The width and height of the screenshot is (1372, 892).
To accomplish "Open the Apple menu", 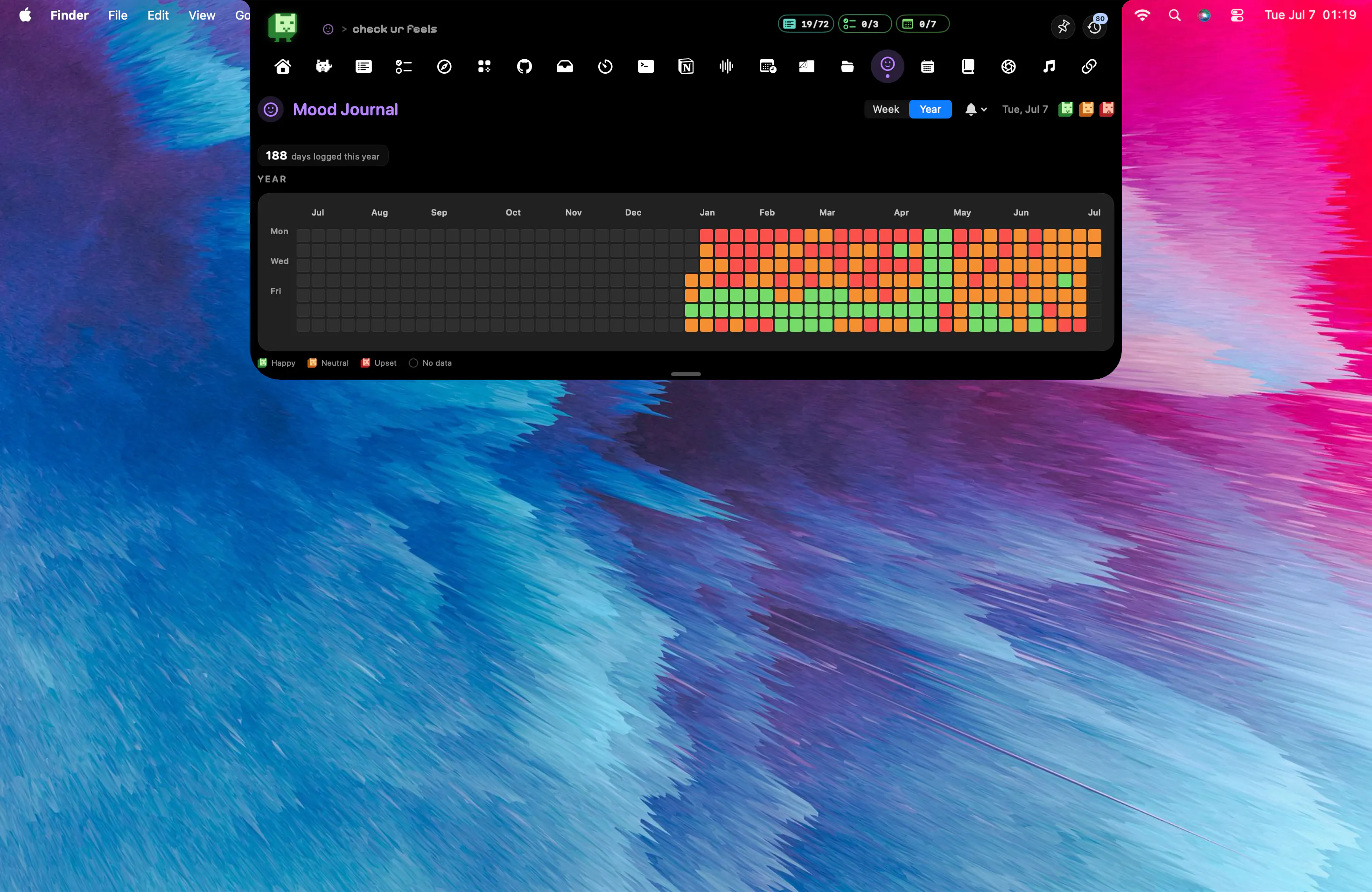I will [x=25, y=15].
